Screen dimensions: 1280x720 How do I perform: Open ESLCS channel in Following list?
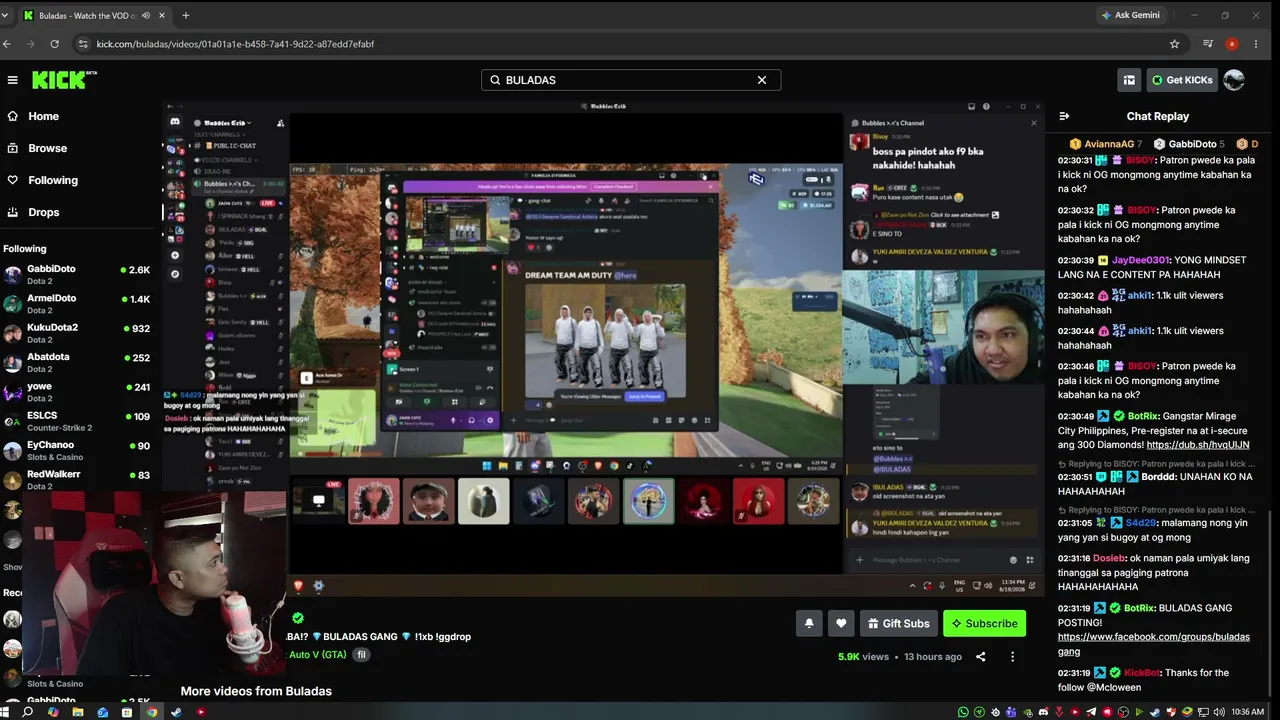[77, 421]
